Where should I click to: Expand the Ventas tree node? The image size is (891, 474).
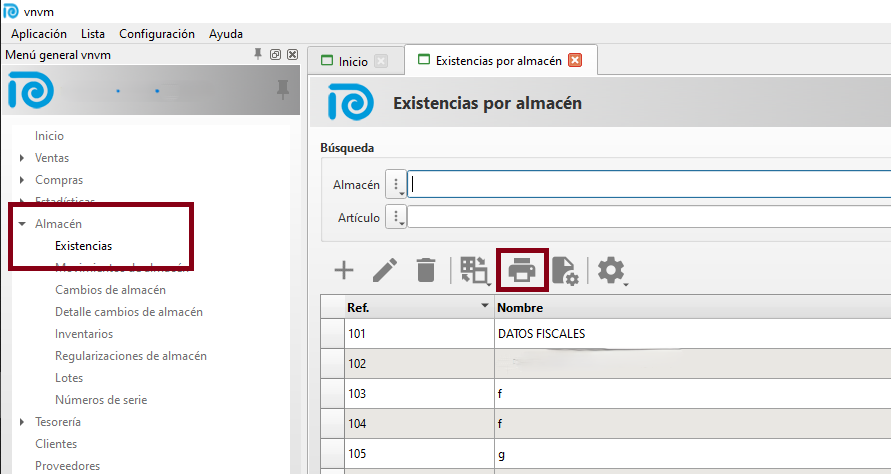22,158
